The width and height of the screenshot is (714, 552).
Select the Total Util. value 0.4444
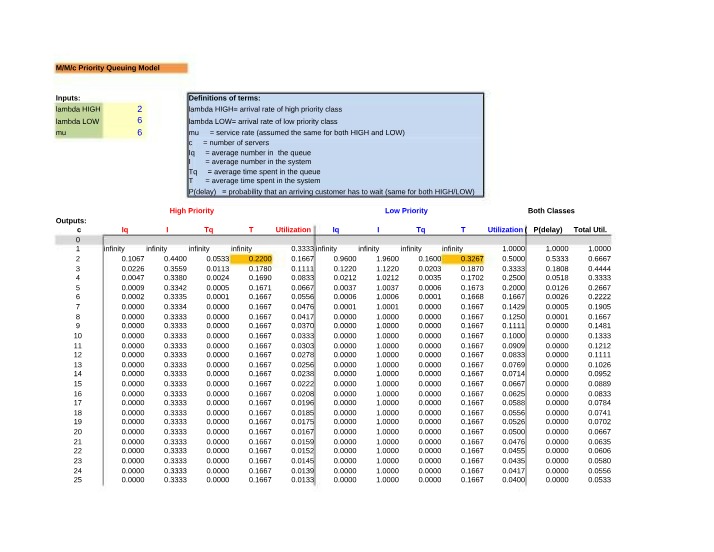tap(599, 269)
